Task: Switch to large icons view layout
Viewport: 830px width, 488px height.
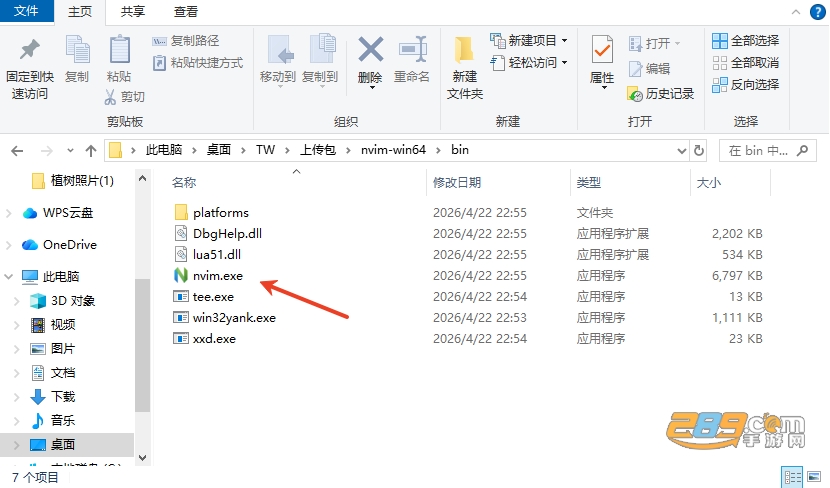Action: coord(815,477)
